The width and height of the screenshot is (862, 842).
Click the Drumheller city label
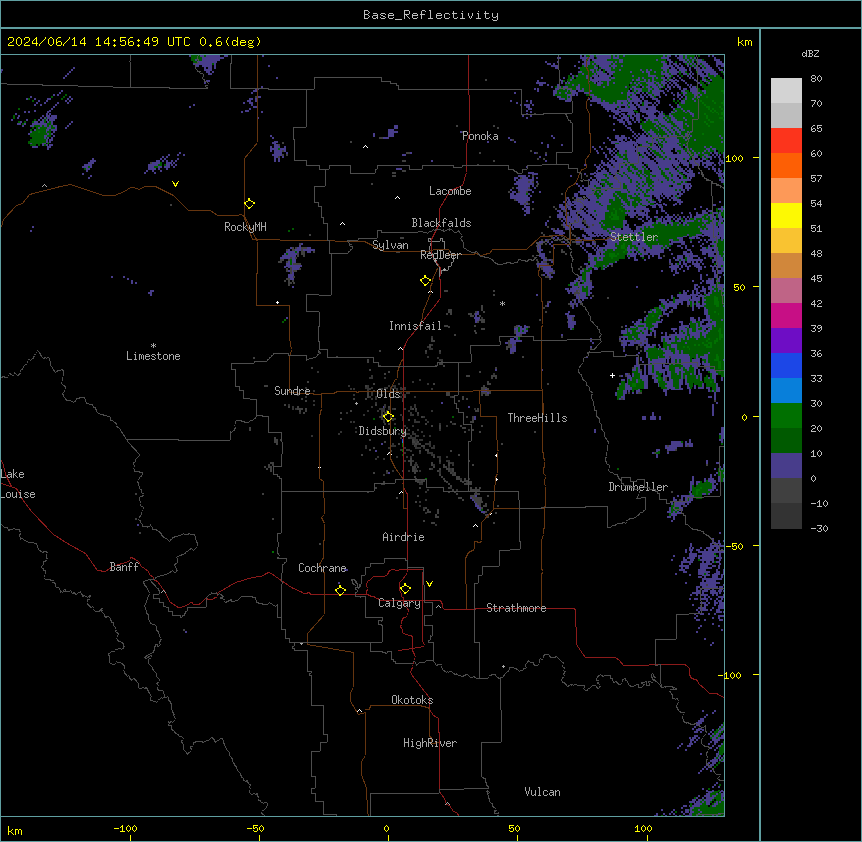tap(638, 487)
